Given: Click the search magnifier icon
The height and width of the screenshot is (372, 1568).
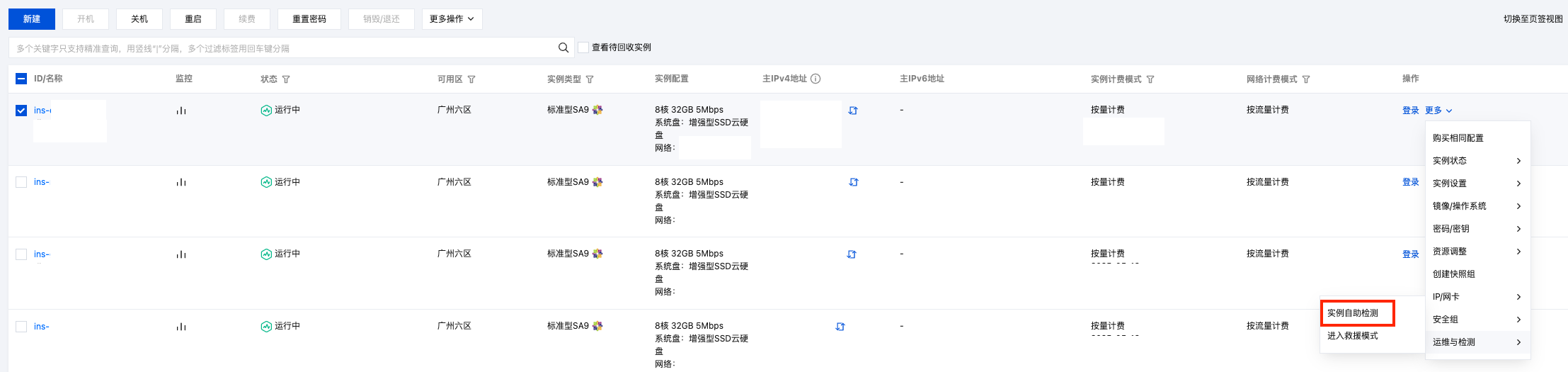Looking at the screenshot, I should [563, 47].
